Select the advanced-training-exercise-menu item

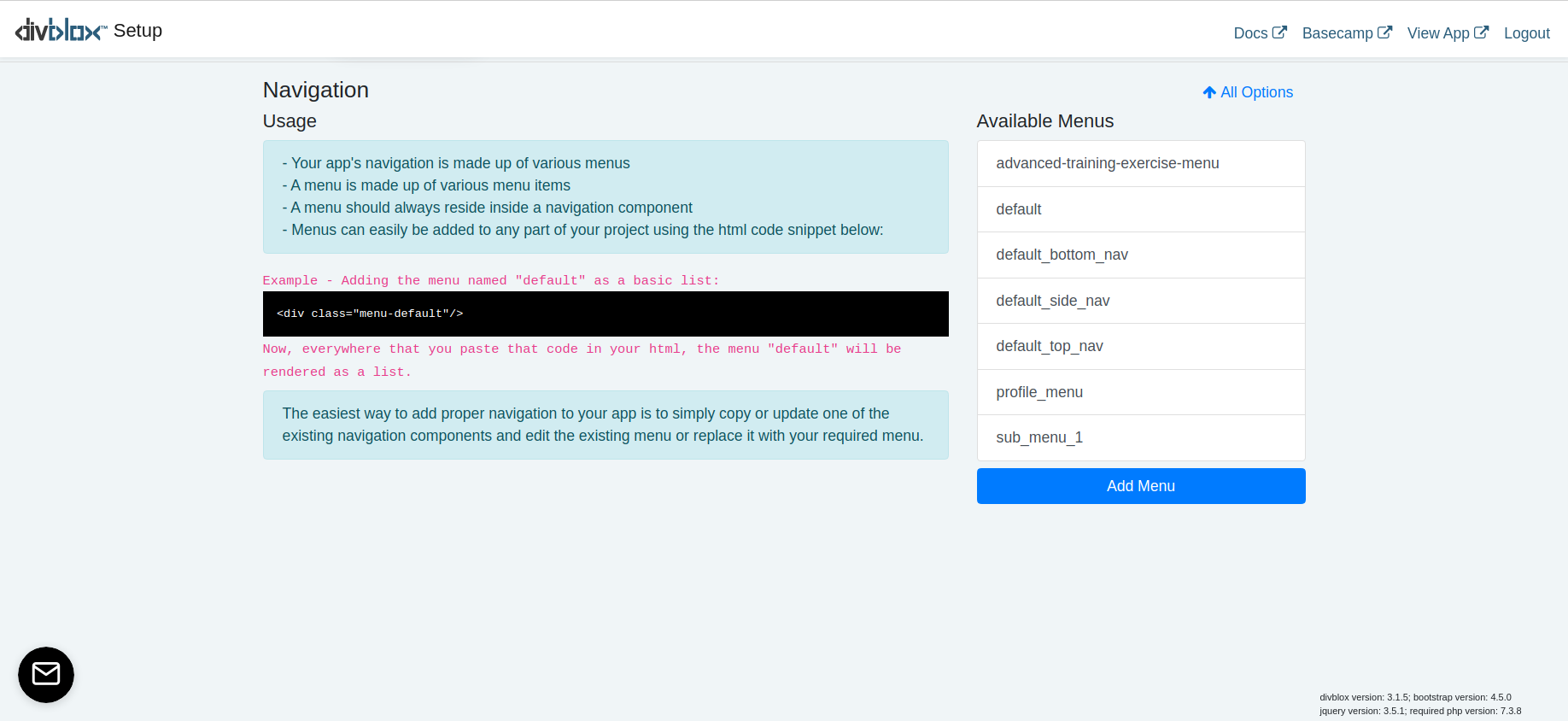click(x=1141, y=163)
